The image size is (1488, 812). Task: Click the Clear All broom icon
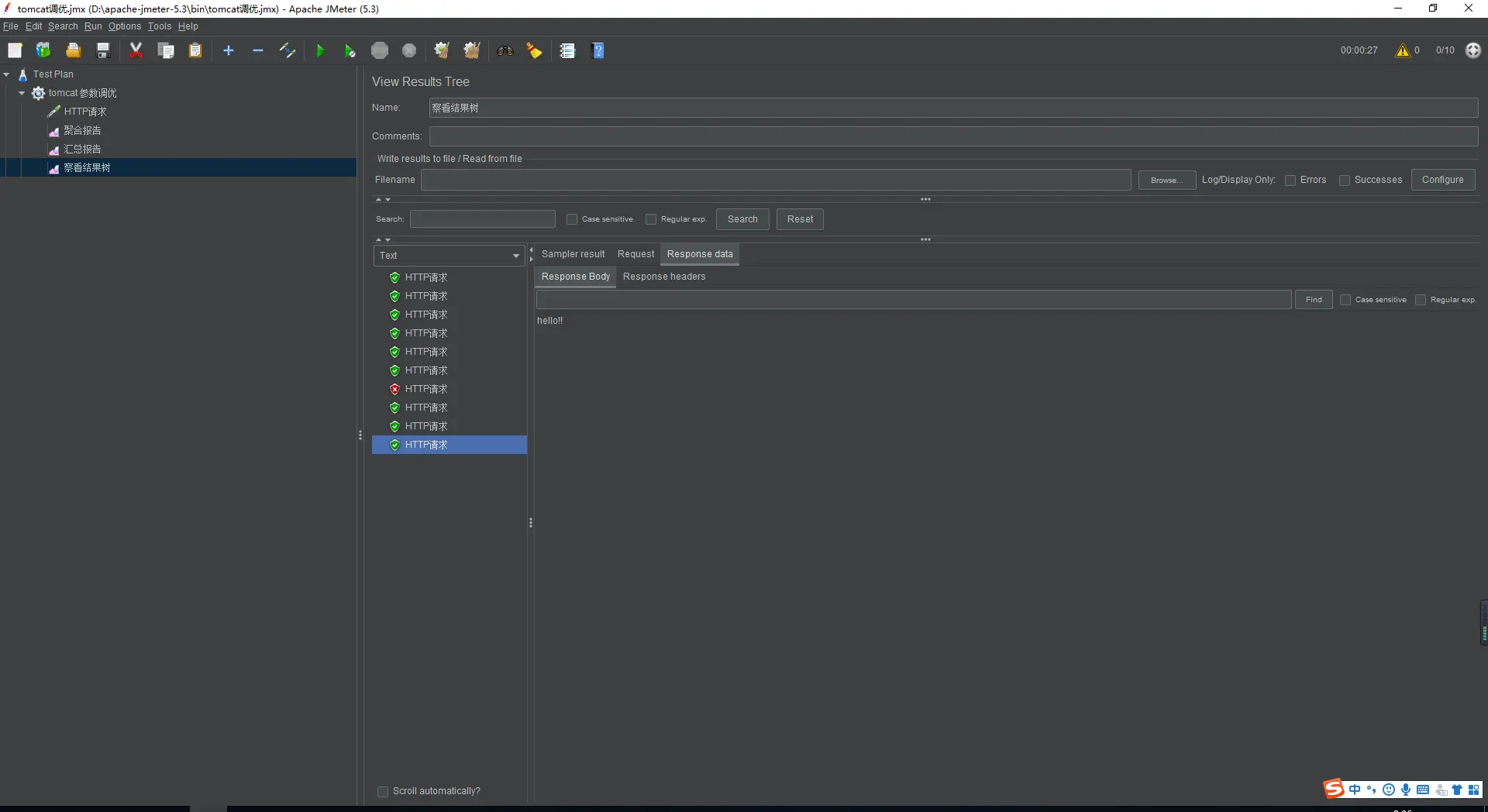(x=471, y=50)
